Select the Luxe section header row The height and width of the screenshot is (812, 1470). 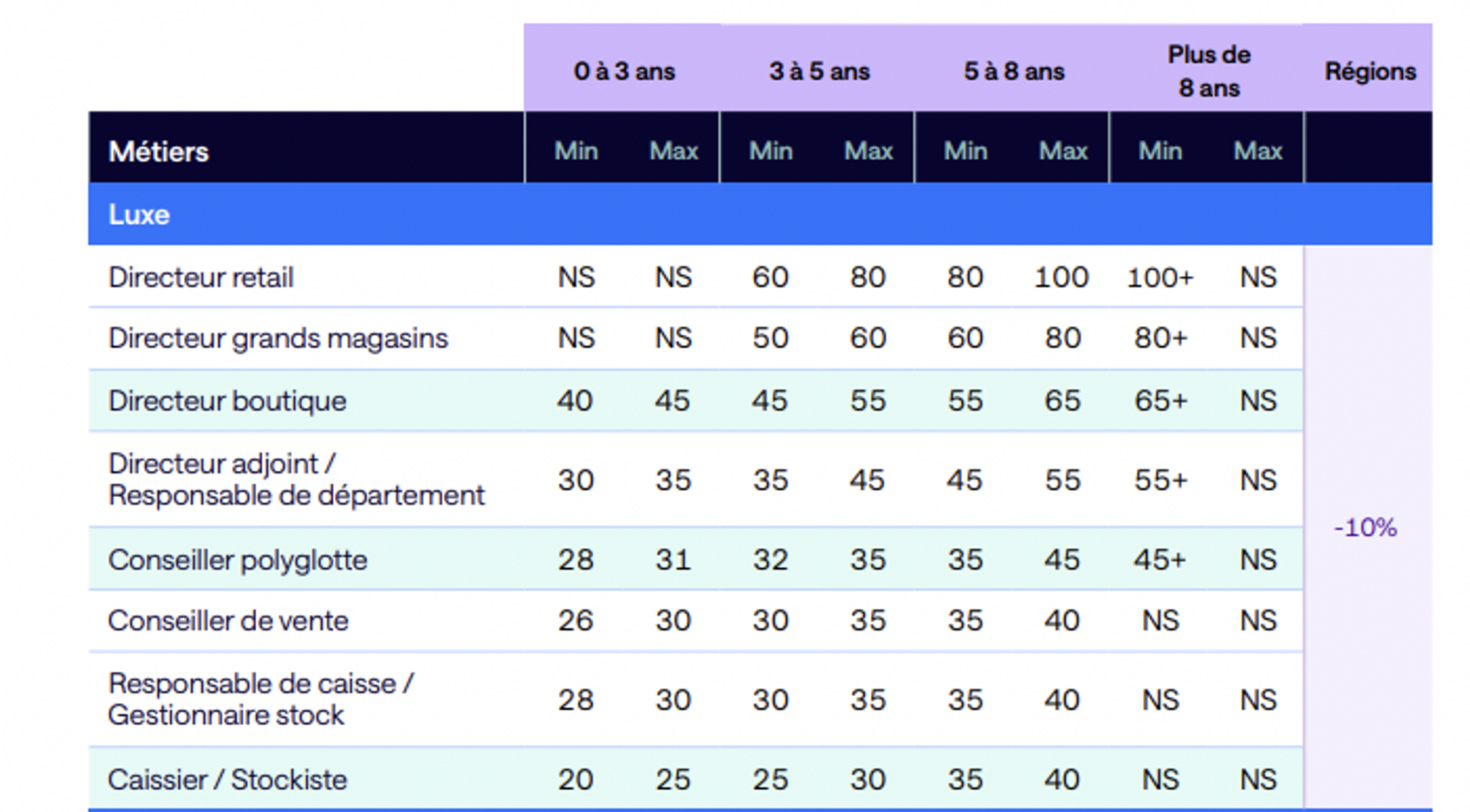click(139, 215)
